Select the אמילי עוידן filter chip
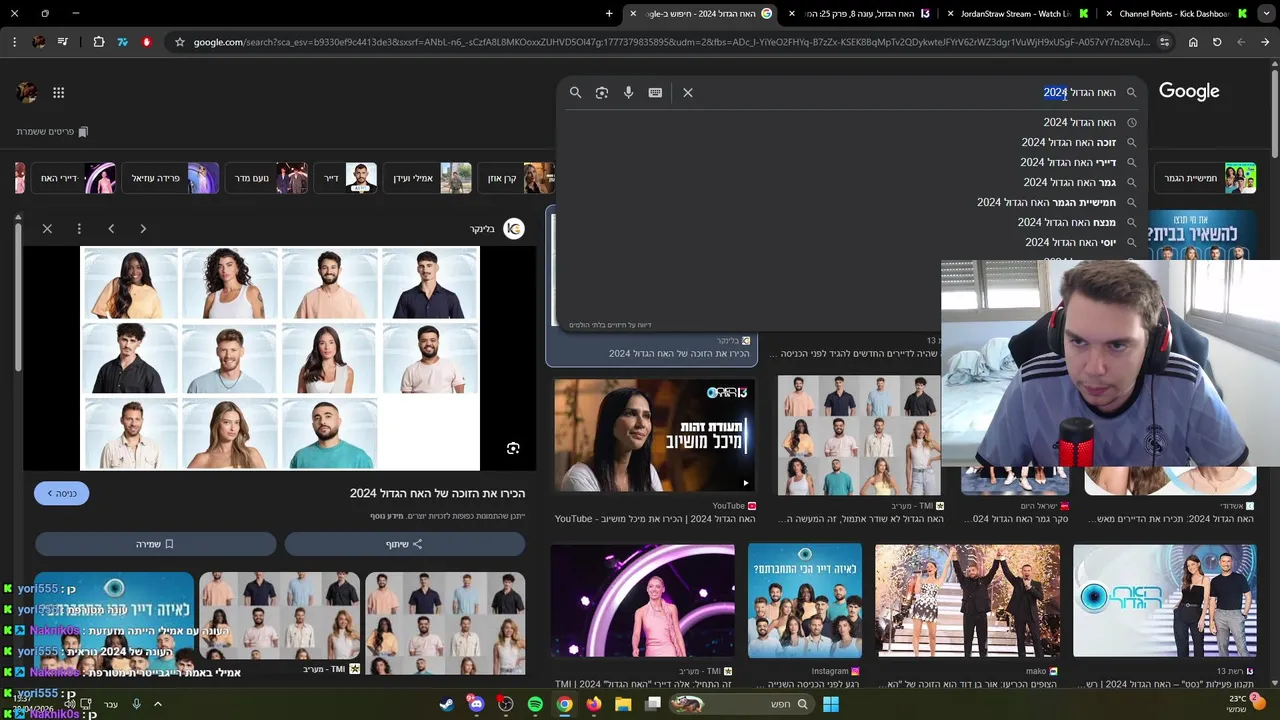The height and width of the screenshot is (720, 1280). [x=428, y=178]
